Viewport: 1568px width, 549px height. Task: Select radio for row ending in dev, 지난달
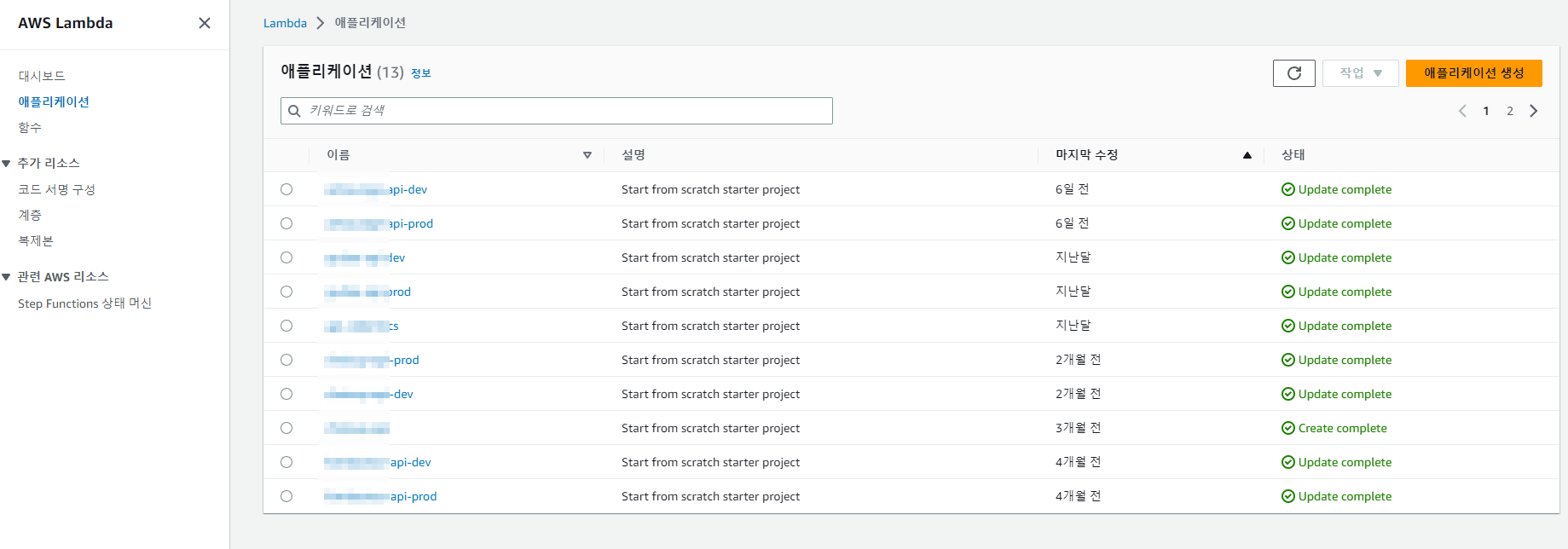tap(286, 257)
